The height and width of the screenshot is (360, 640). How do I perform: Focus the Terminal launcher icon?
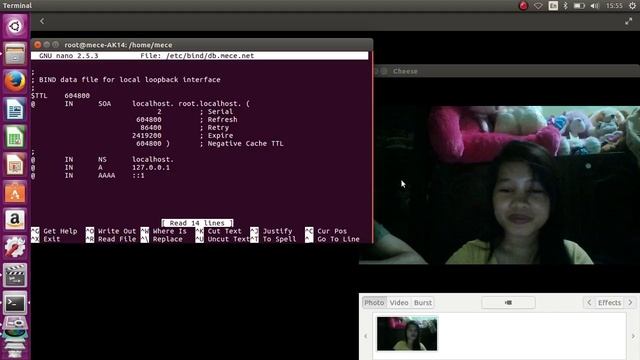(15, 303)
